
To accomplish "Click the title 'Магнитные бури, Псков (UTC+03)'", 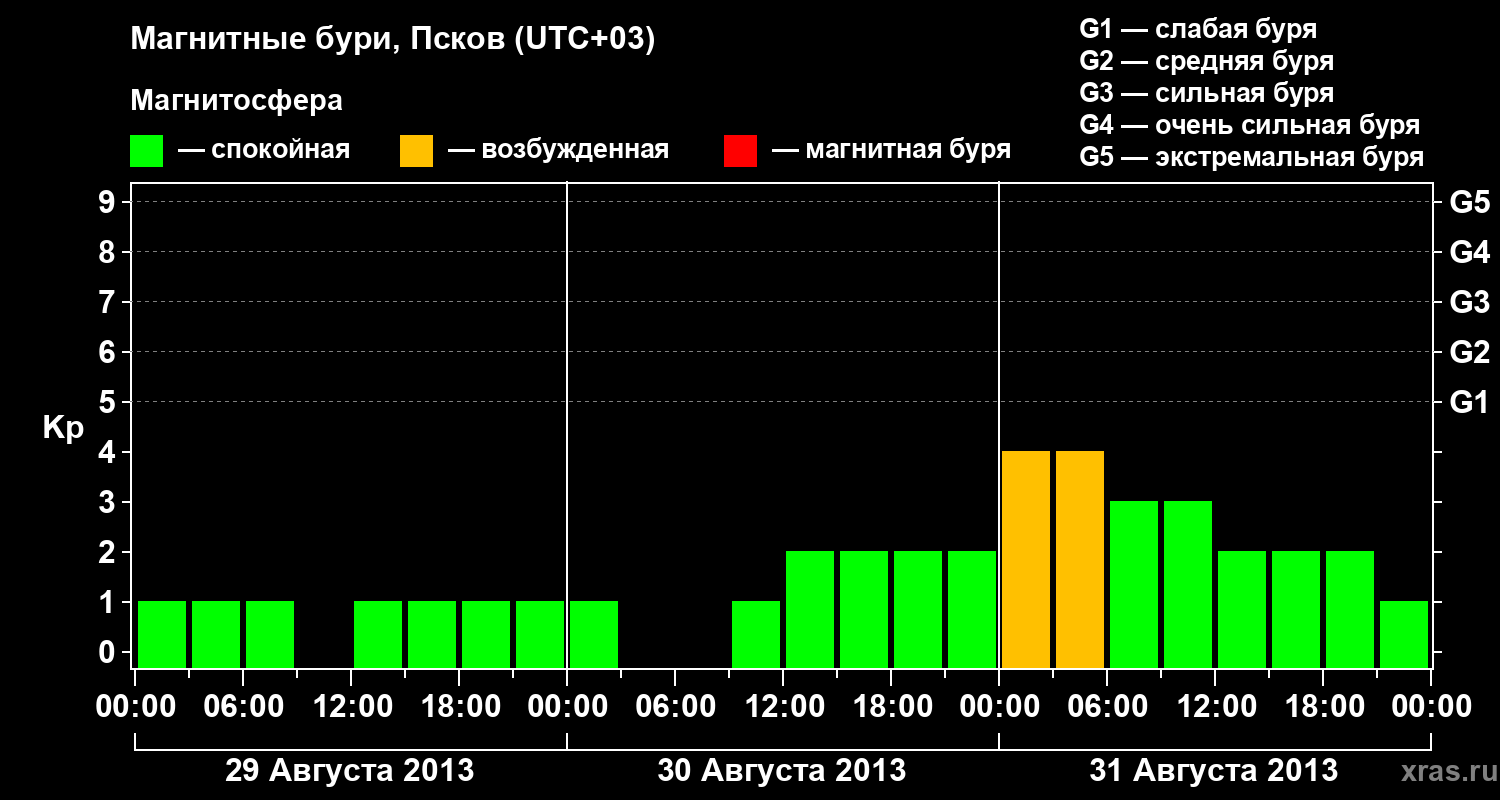I will click(x=393, y=40).
